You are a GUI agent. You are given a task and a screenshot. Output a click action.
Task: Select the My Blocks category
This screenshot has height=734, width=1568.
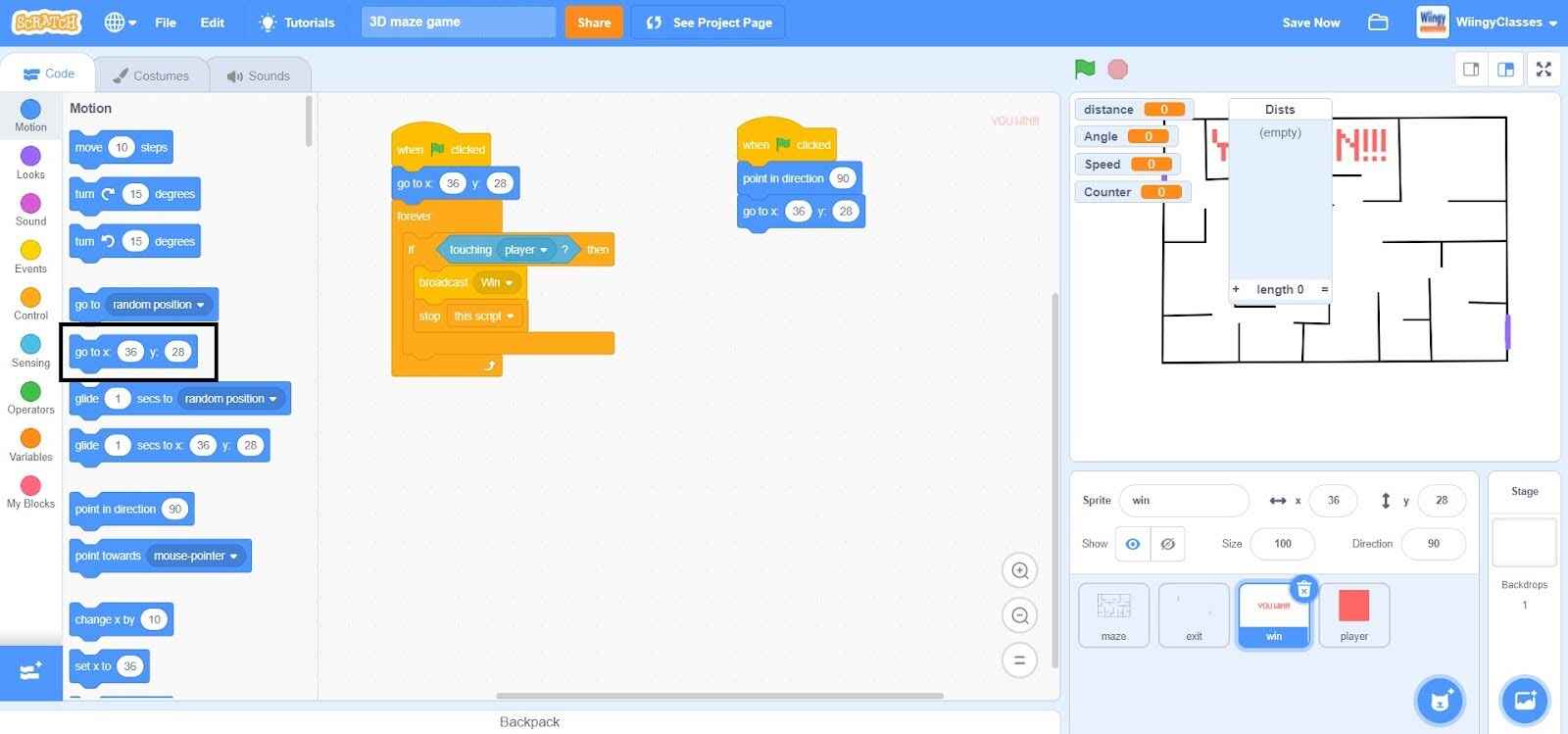(30, 492)
